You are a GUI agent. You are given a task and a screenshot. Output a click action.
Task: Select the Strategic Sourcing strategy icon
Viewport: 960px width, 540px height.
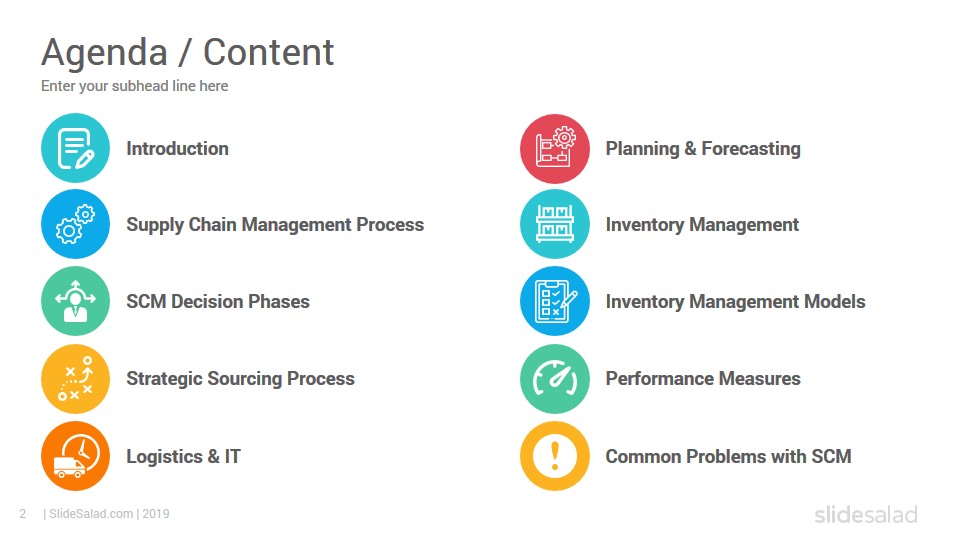pos(75,378)
